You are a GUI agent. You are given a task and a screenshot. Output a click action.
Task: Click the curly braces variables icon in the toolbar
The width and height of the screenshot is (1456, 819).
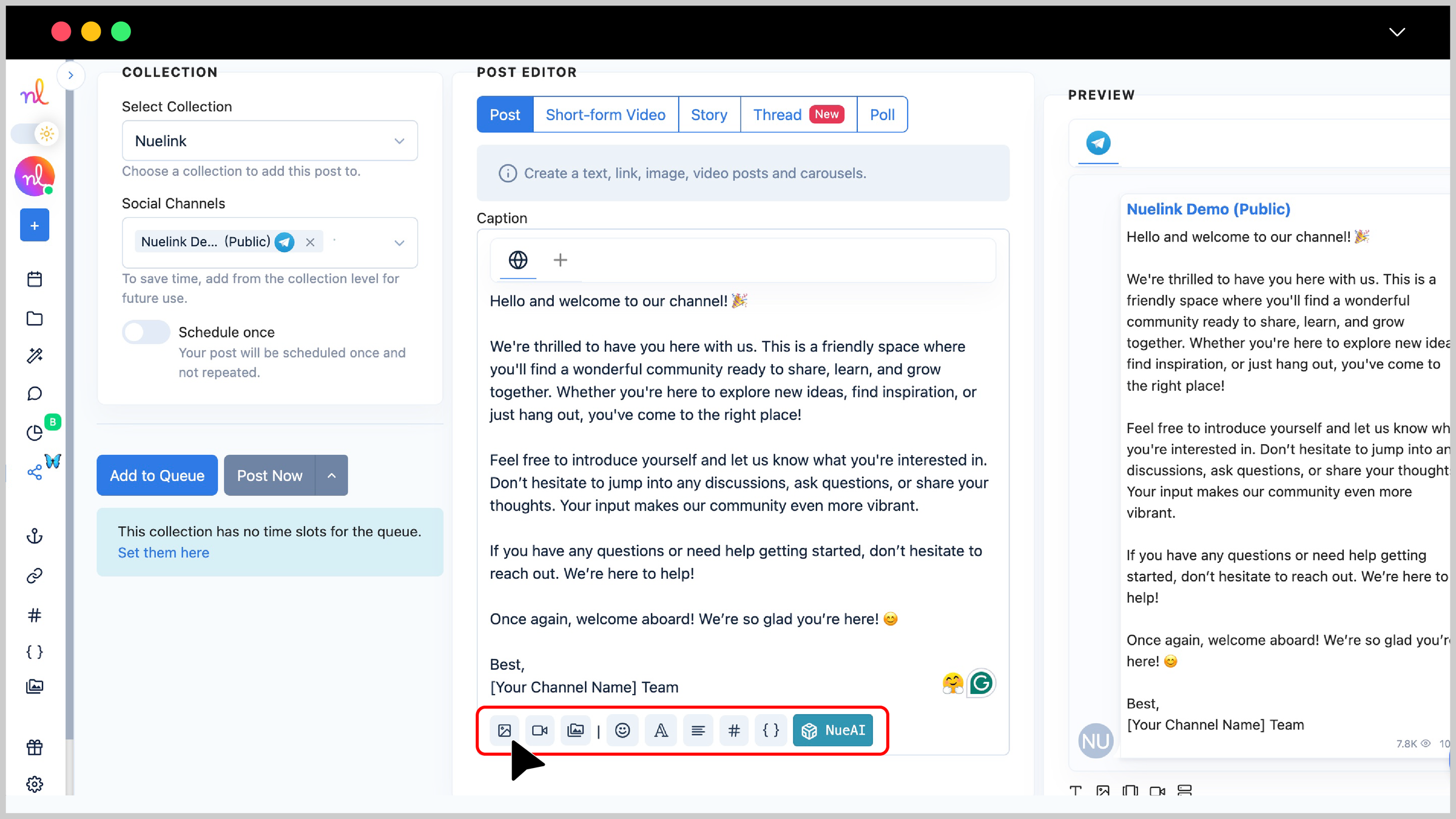[770, 730]
